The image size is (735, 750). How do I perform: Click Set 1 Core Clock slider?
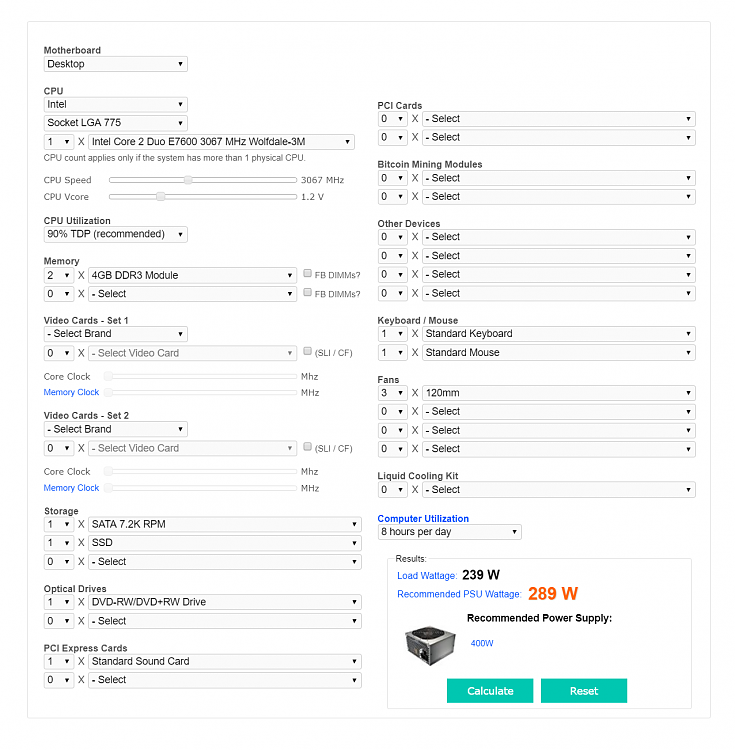202,376
